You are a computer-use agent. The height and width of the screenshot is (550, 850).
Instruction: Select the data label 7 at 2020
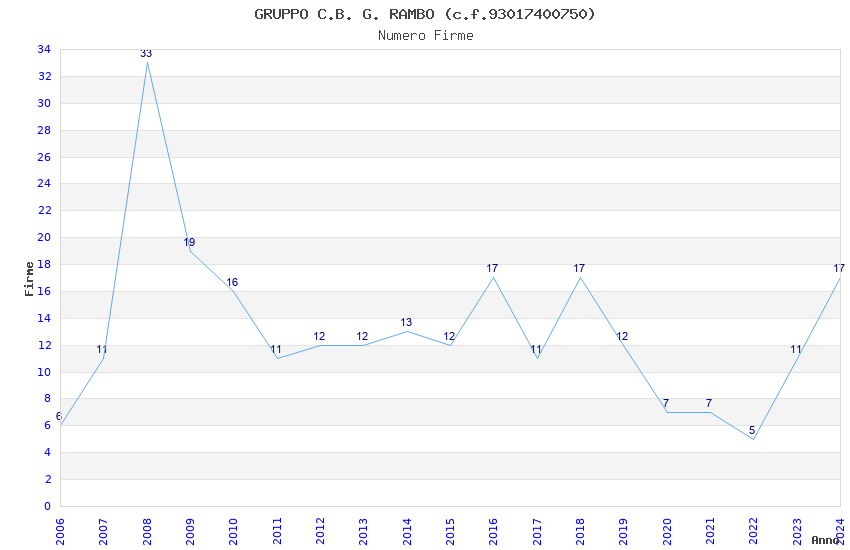[666, 403]
